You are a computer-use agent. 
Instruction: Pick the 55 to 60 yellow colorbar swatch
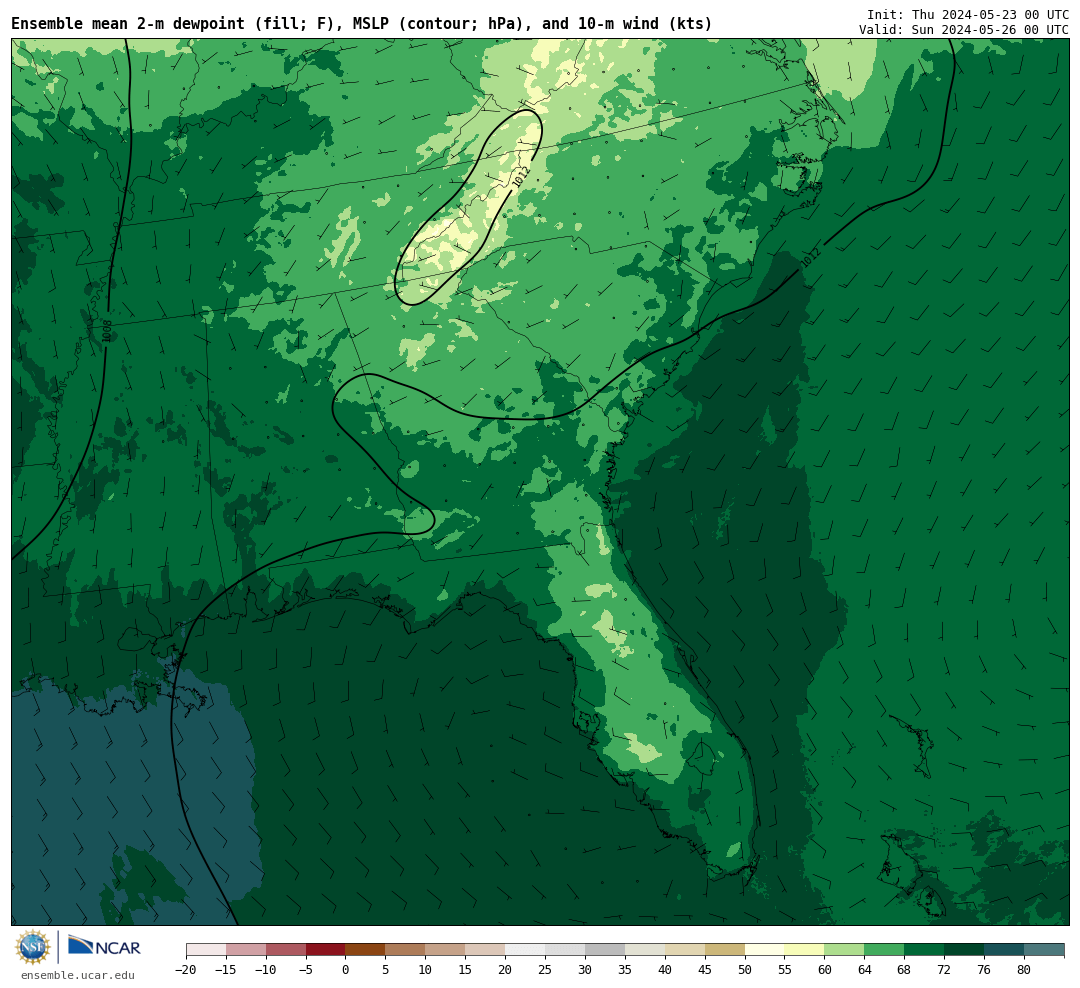[804, 950]
